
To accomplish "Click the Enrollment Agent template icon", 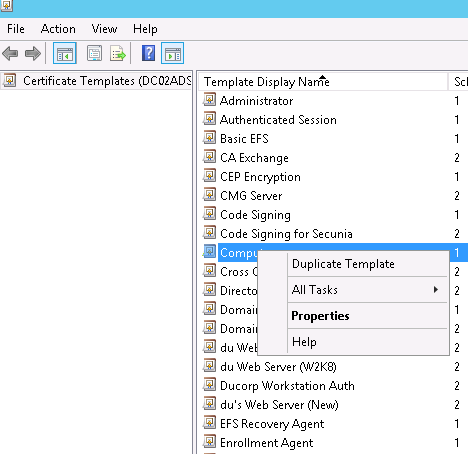I will 209,441.
